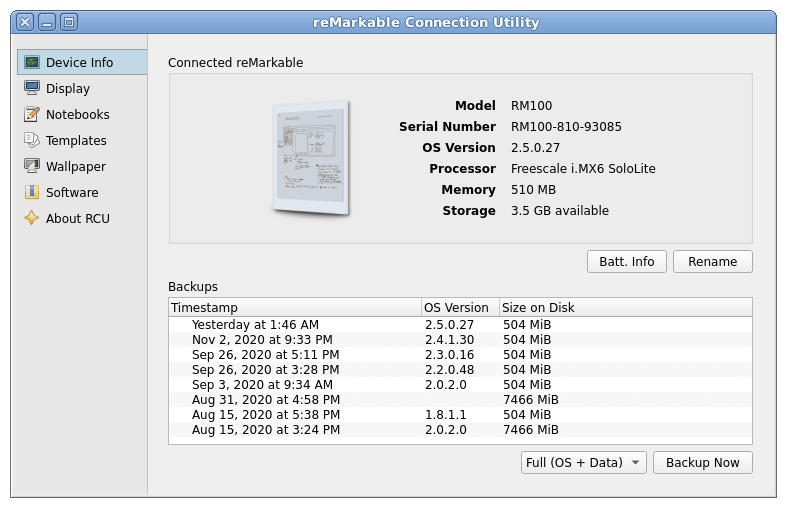Screen dimensions: 787x508
Task: Open the Display pane
Action: point(83,88)
